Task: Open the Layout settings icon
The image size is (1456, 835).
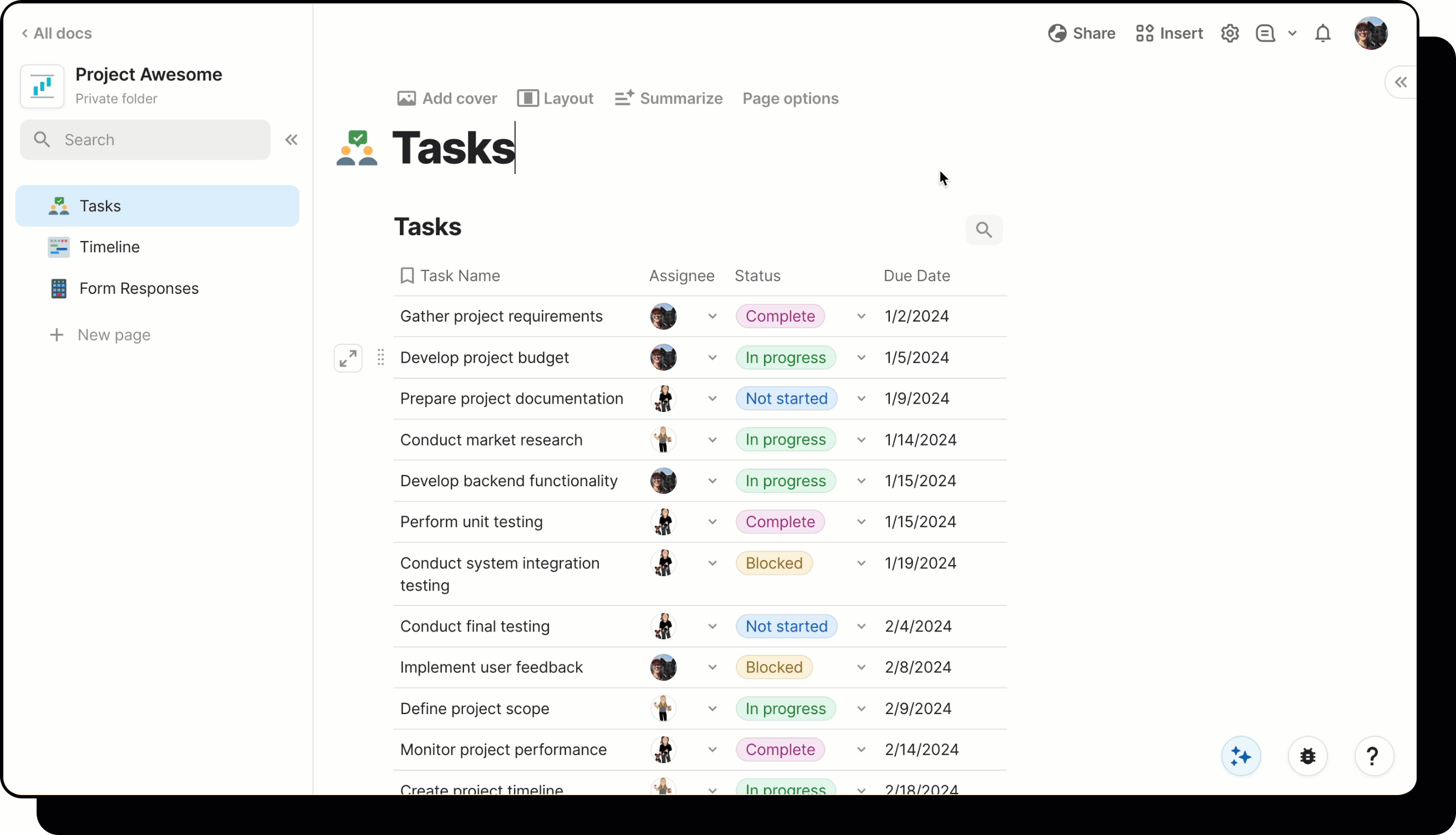Action: pyautogui.click(x=528, y=98)
